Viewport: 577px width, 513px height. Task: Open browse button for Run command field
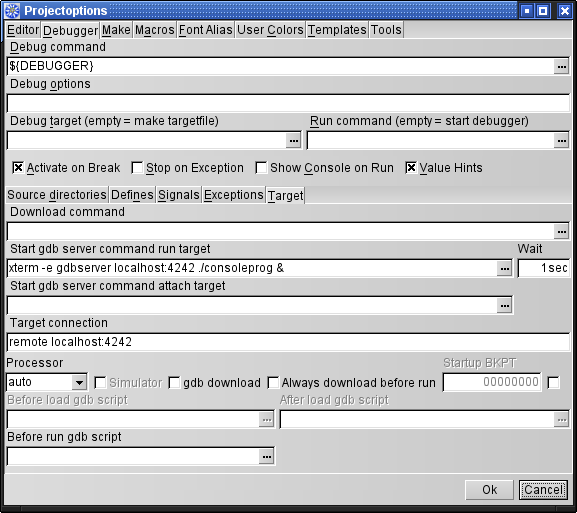click(x=561, y=141)
